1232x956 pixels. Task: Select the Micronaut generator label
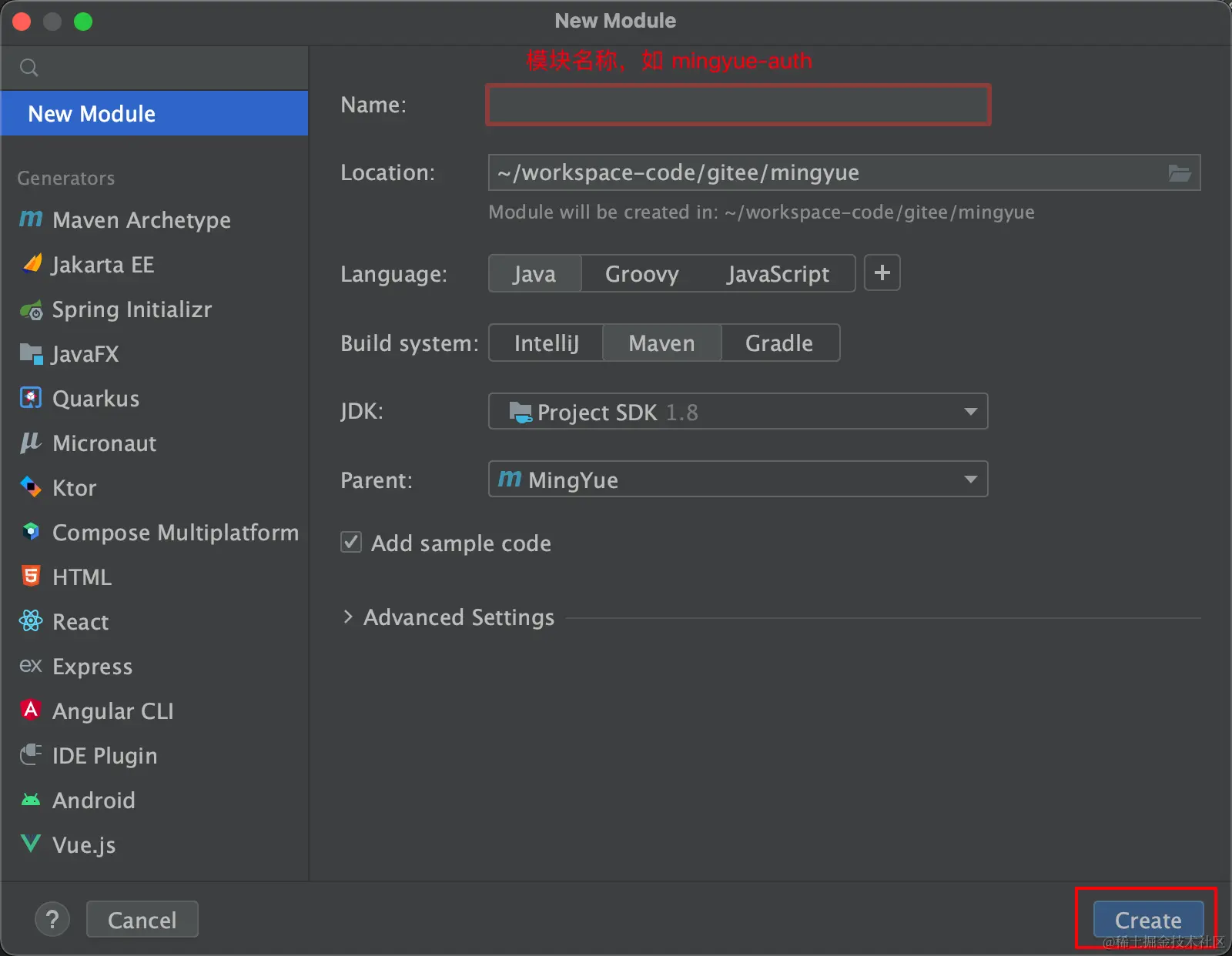click(105, 443)
